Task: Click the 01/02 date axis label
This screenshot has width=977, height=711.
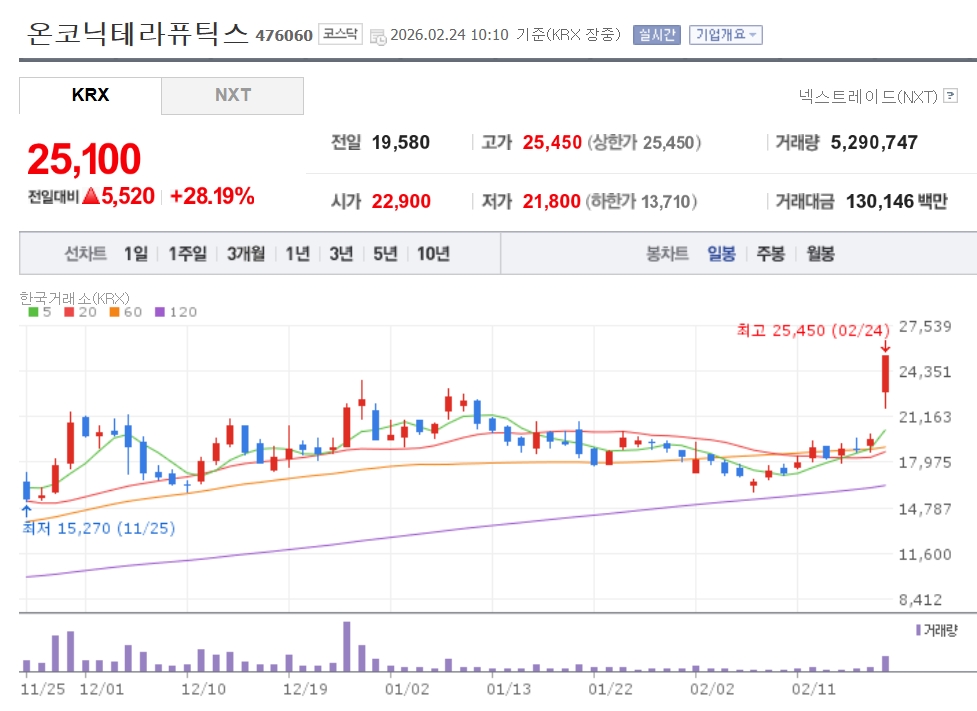Action: click(406, 689)
